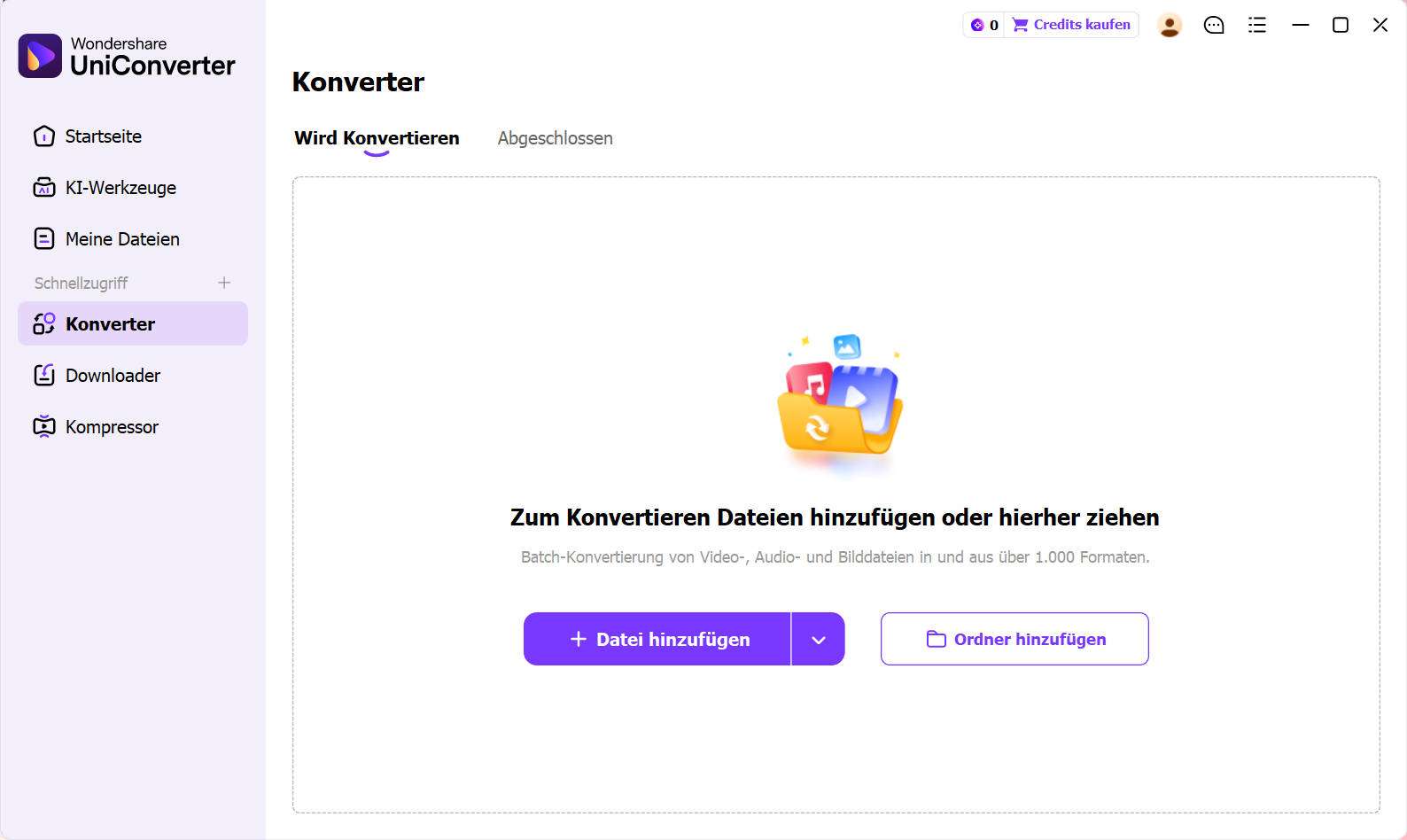Click the UniConverter logo icon
1407x840 pixels.
click(40, 56)
